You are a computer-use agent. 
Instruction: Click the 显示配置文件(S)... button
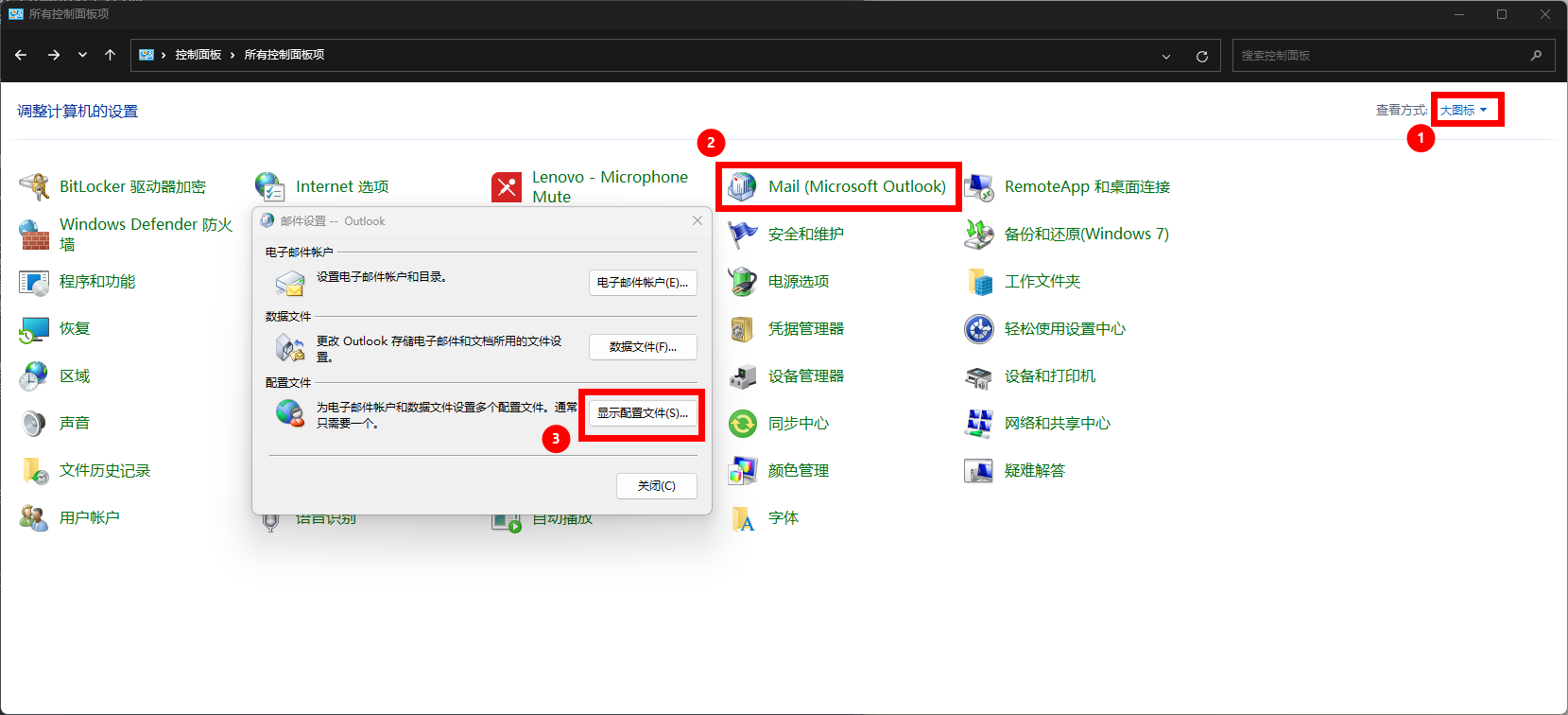click(643, 413)
